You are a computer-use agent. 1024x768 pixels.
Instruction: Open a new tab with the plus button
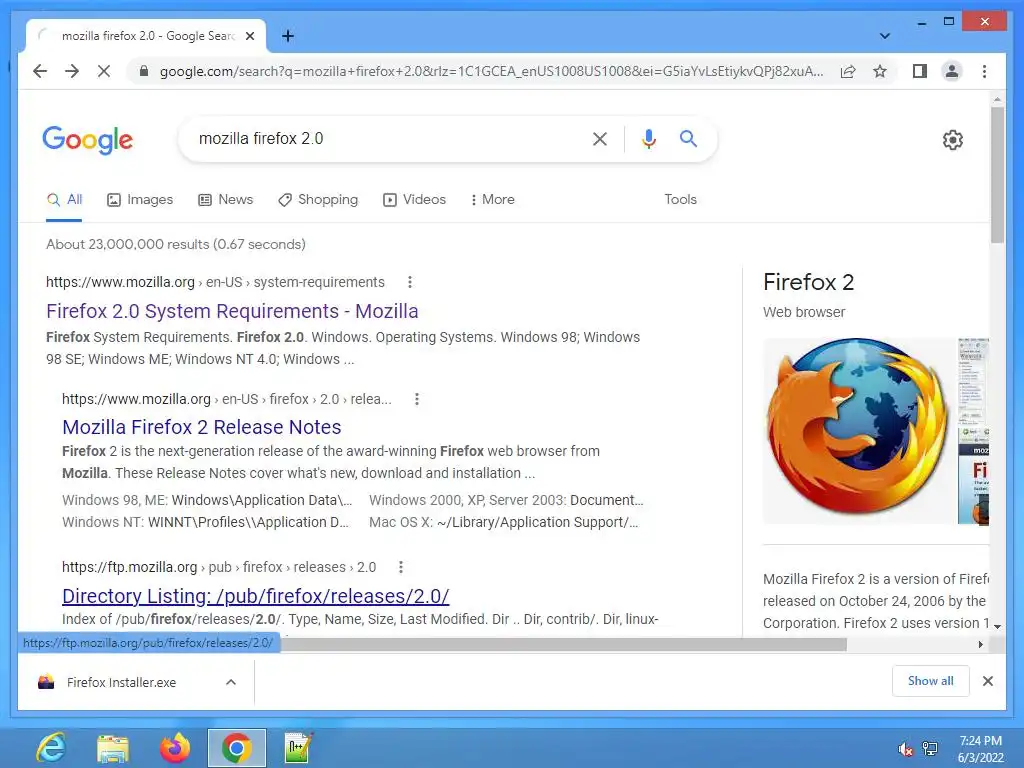pyautogui.click(x=287, y=36)
